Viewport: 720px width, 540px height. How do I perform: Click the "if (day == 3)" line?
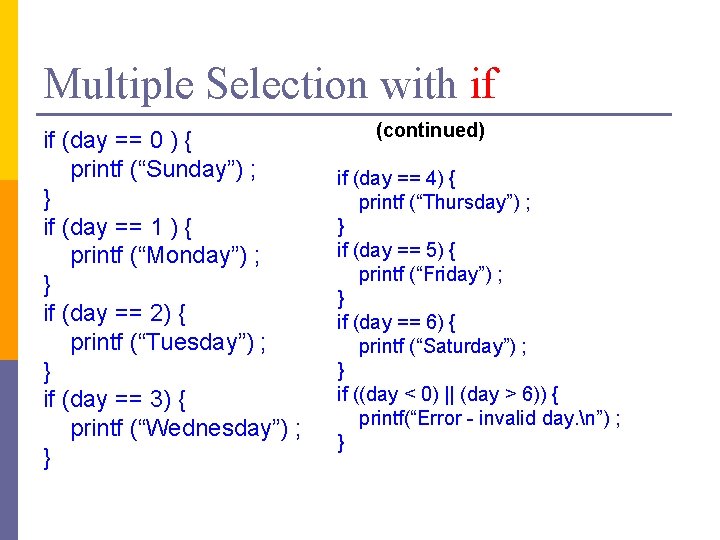[115, 399]
